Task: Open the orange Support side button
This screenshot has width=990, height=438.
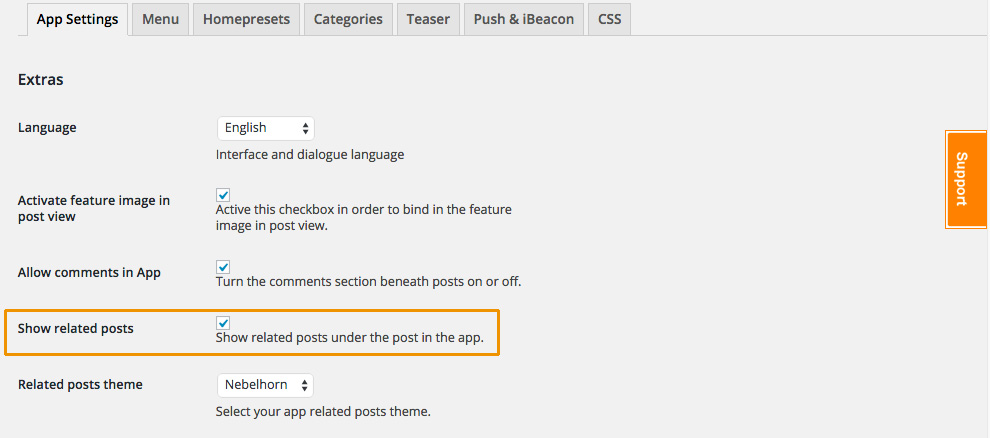Action: 966,179
